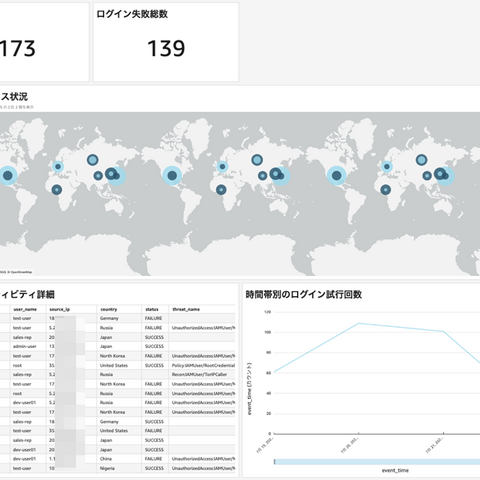Screen dimensions: 480x480
Task: Click Germany in the test-user FAILURE row
Action: (109, 318)
